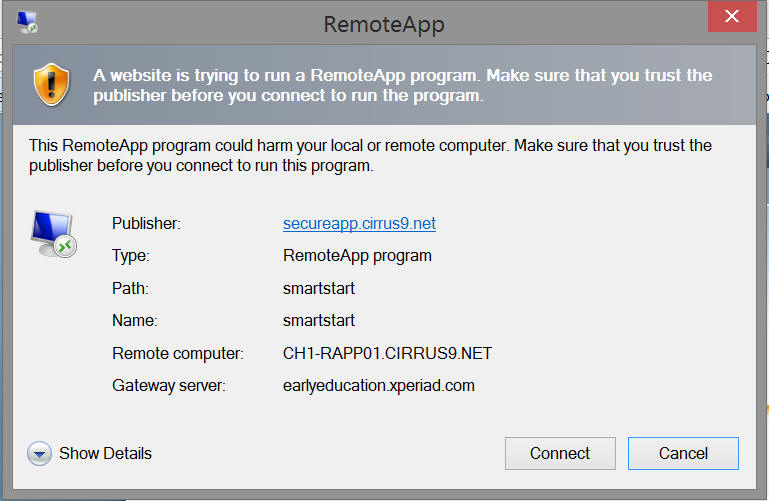Click the Type value RemoteApp program

[357, 256]
